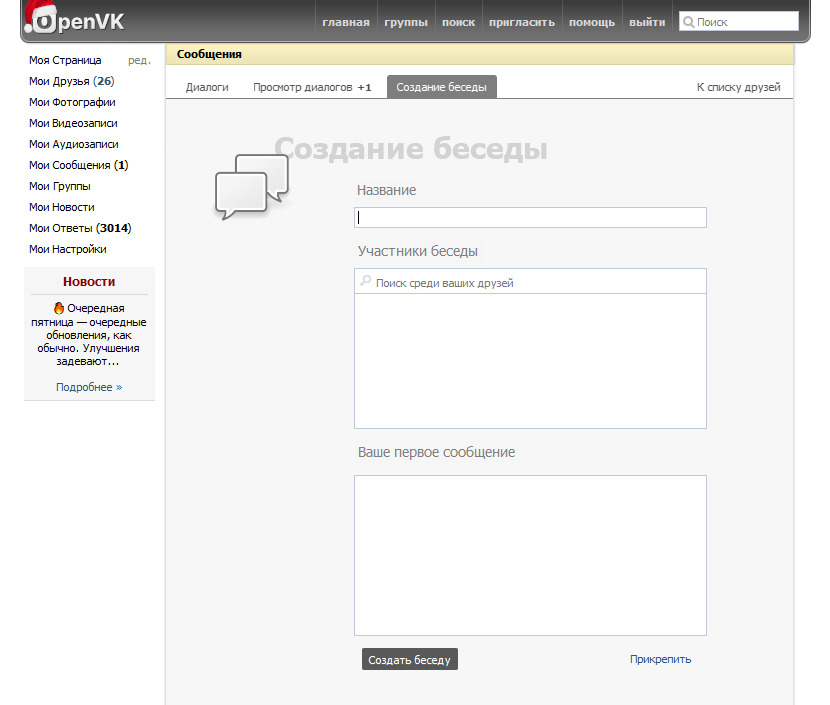Click the chat bubbles conversation icon
The height and width of the screenshot is (705, 830).
tap(251, 186)
